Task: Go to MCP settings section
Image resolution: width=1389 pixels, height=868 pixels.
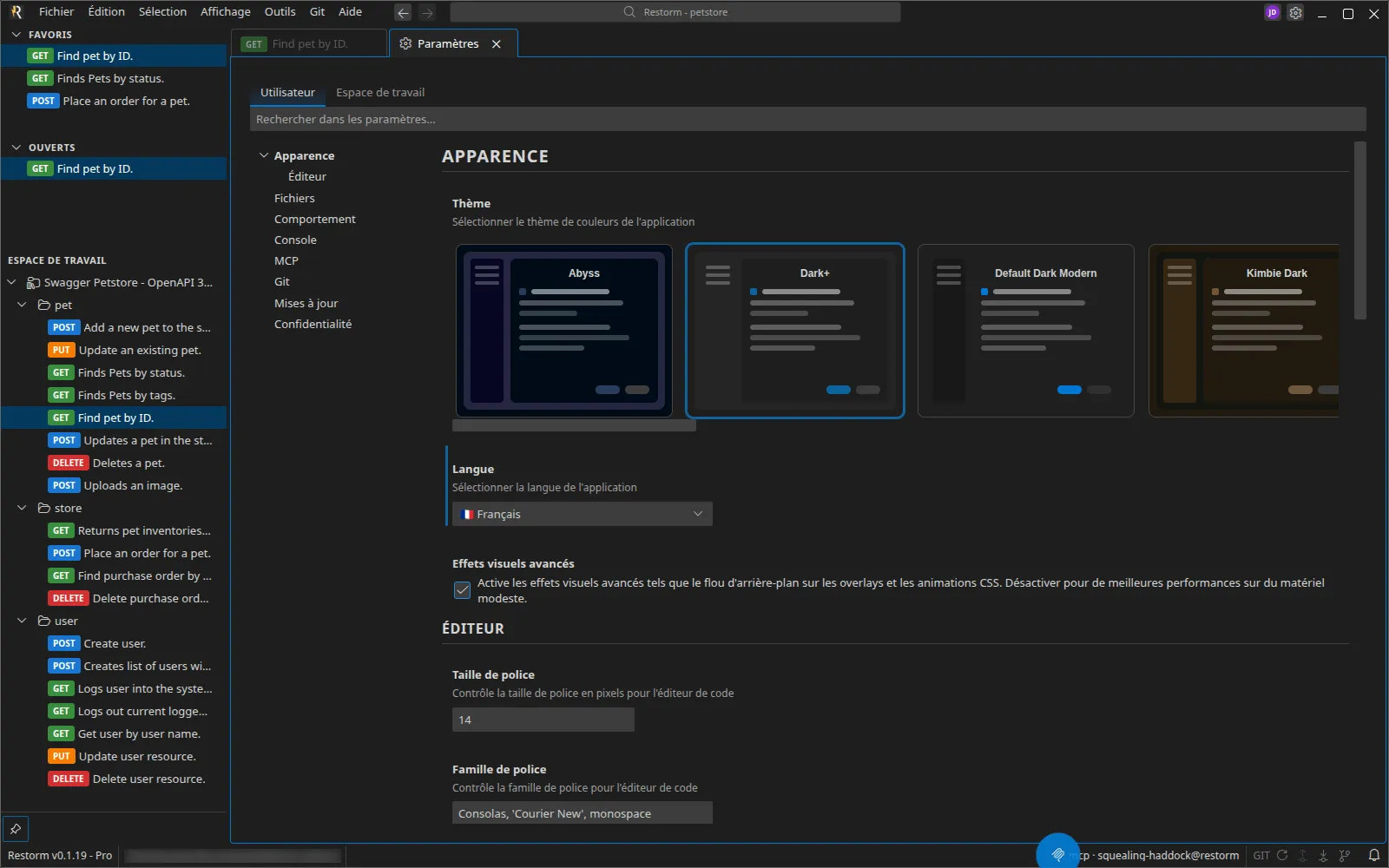Action: click(286, 261)
